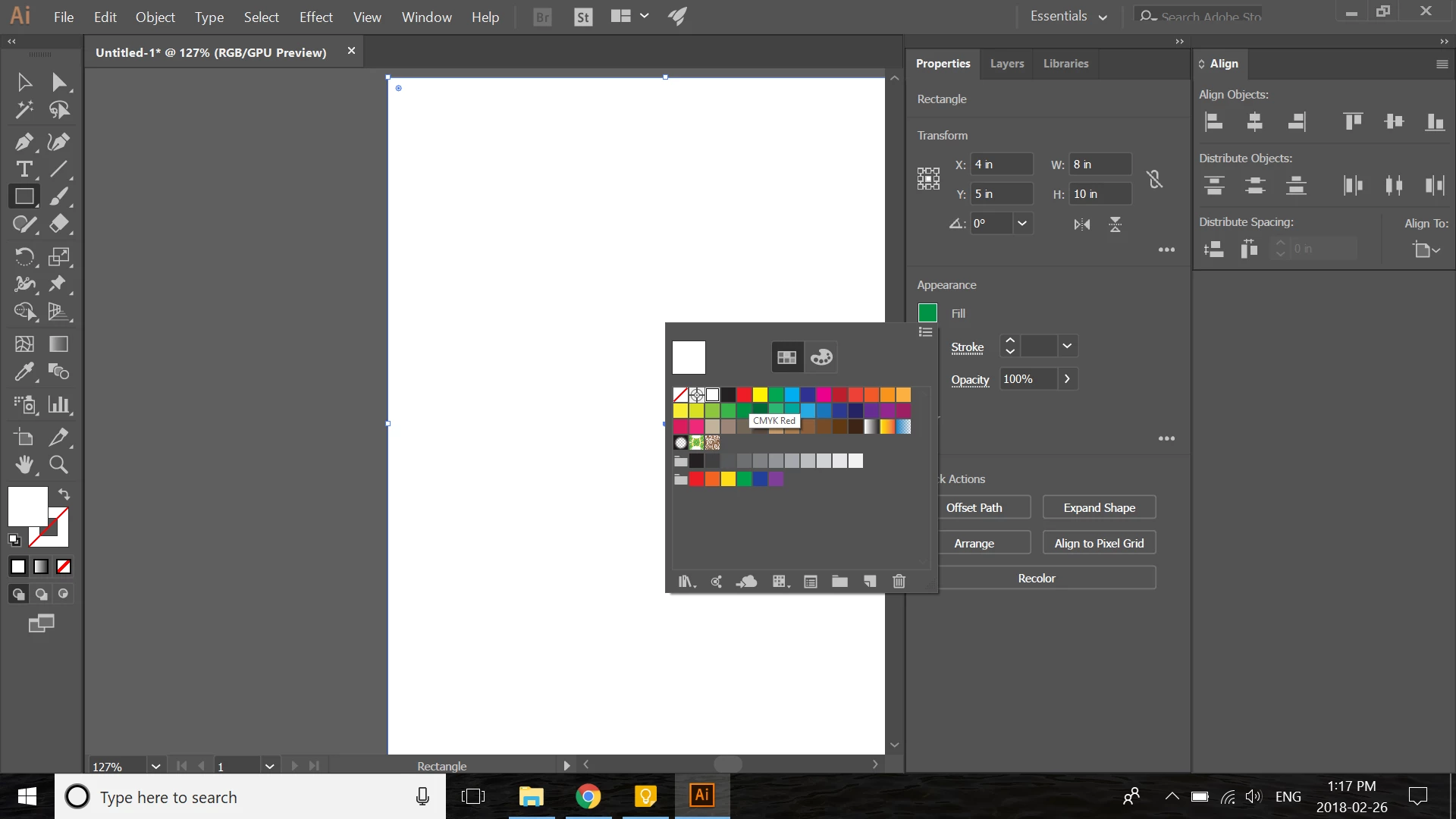This screenshot has height=819, width=1456.
Task: Click Horizontal Align Left icon
Action: click(x=1214, y=121)
